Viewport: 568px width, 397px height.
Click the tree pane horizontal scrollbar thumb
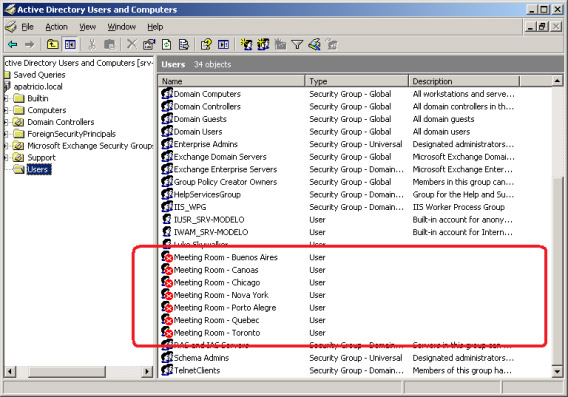[x=67, y=371]
